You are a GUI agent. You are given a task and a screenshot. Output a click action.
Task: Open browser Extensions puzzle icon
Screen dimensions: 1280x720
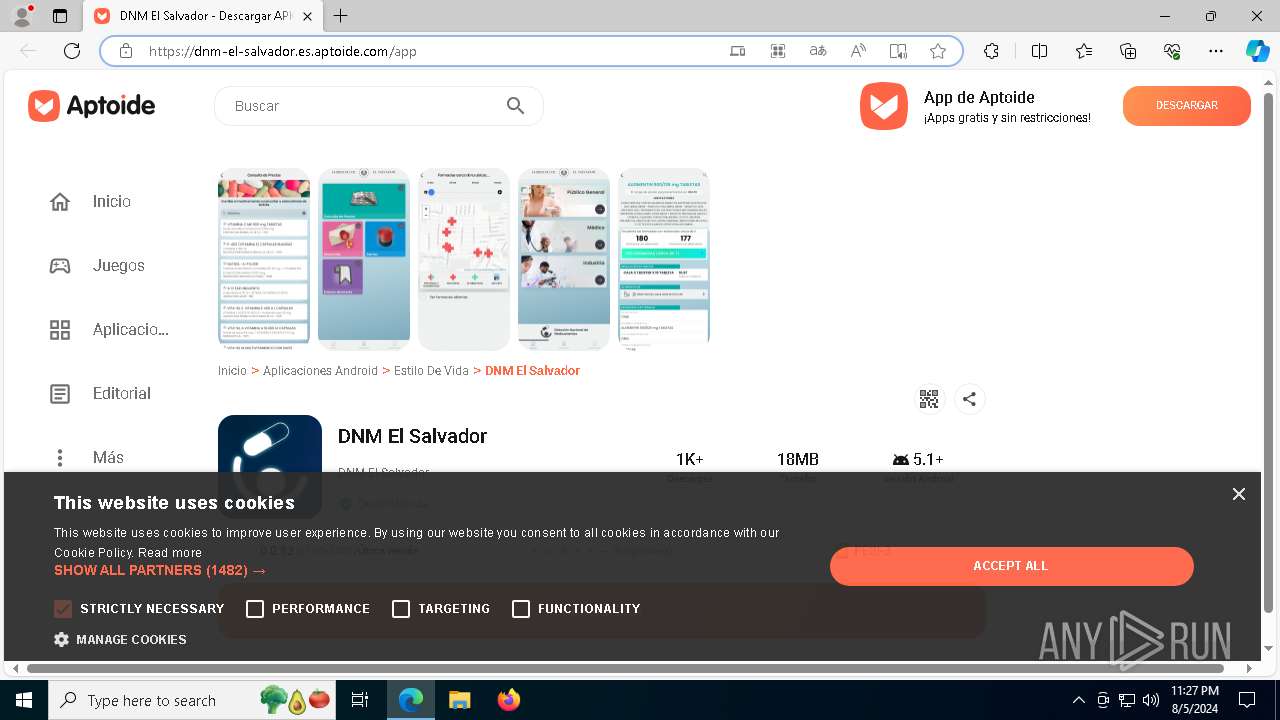pyautogui.click(x=991, y=51)
